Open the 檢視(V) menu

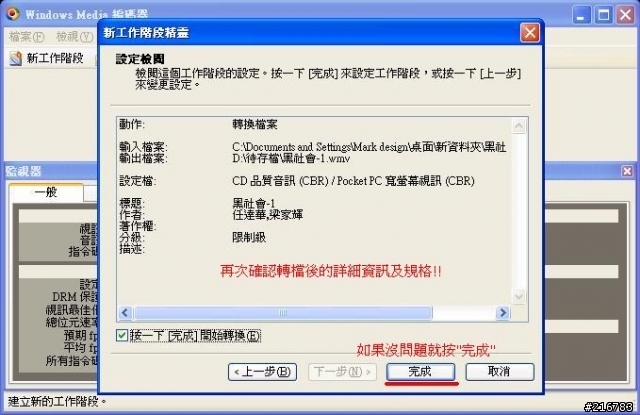(x=75, y=37)
